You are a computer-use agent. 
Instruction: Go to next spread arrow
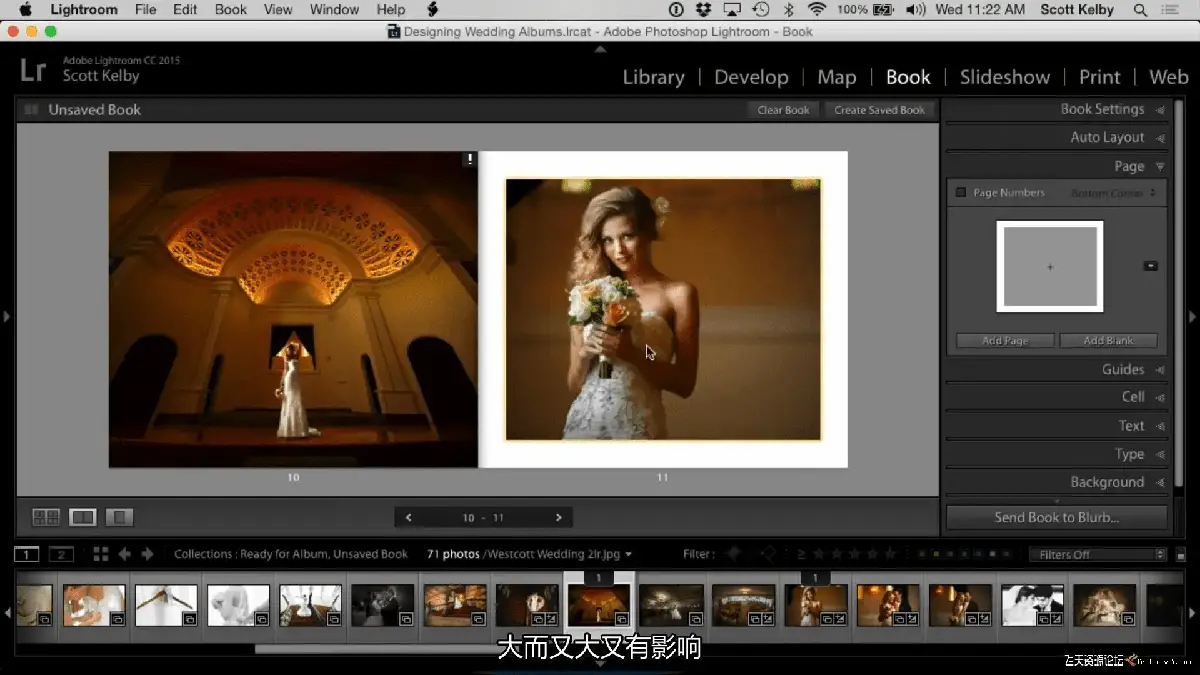click(558, 517)
